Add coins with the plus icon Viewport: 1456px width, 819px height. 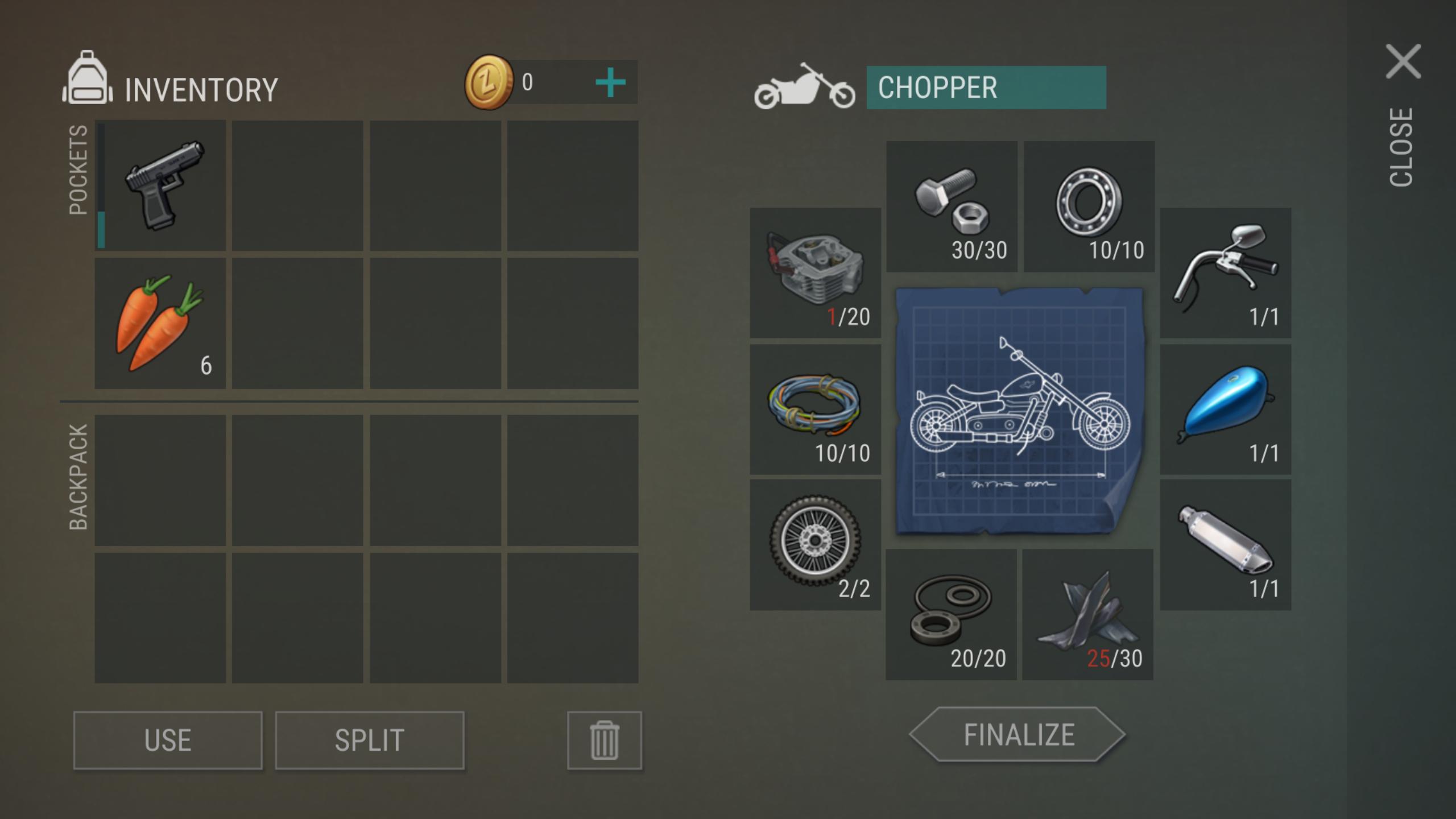[610, 83]
